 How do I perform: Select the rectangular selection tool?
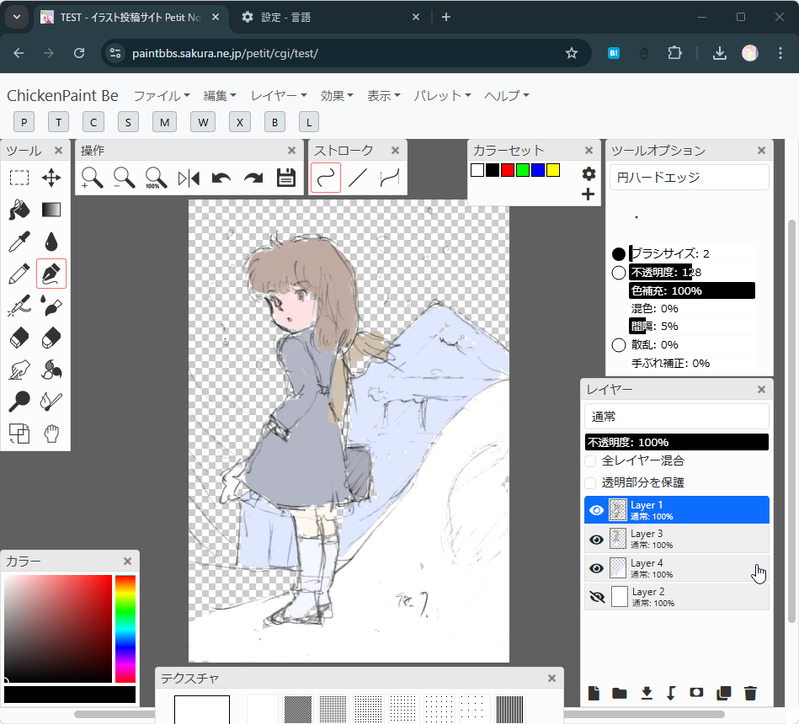[19, 178]
